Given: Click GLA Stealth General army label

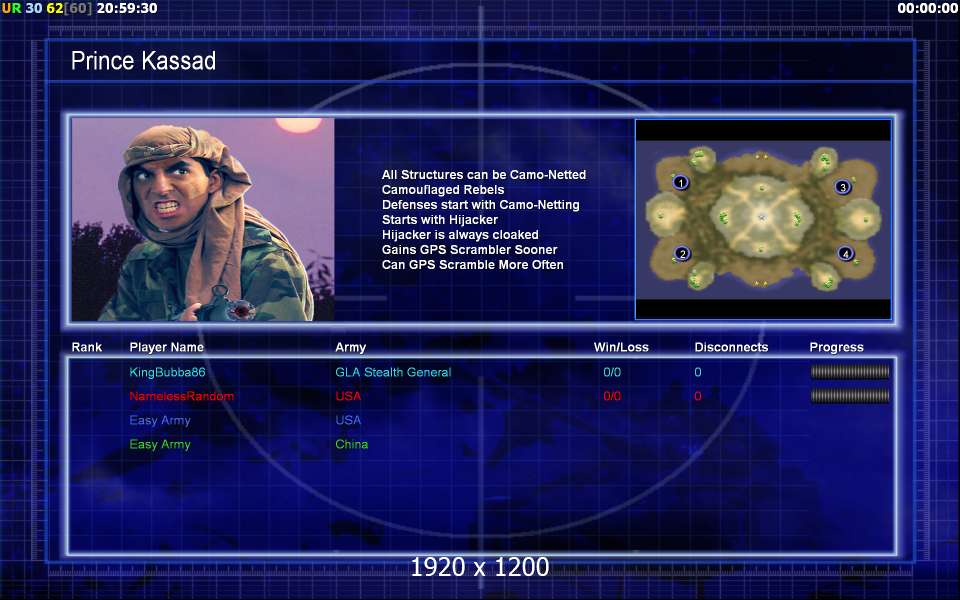Looking at the screenshot, I should click(x=393, y=372).
